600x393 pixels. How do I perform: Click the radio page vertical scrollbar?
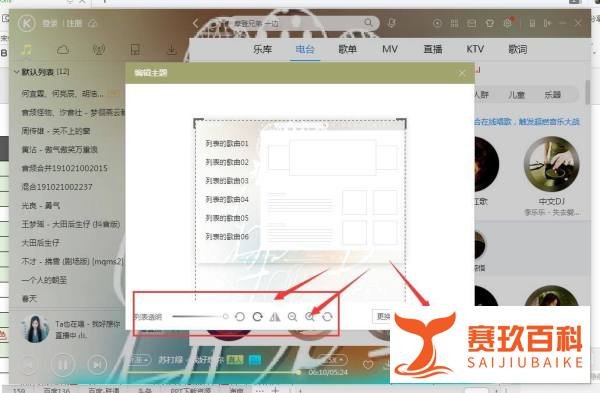588,92
